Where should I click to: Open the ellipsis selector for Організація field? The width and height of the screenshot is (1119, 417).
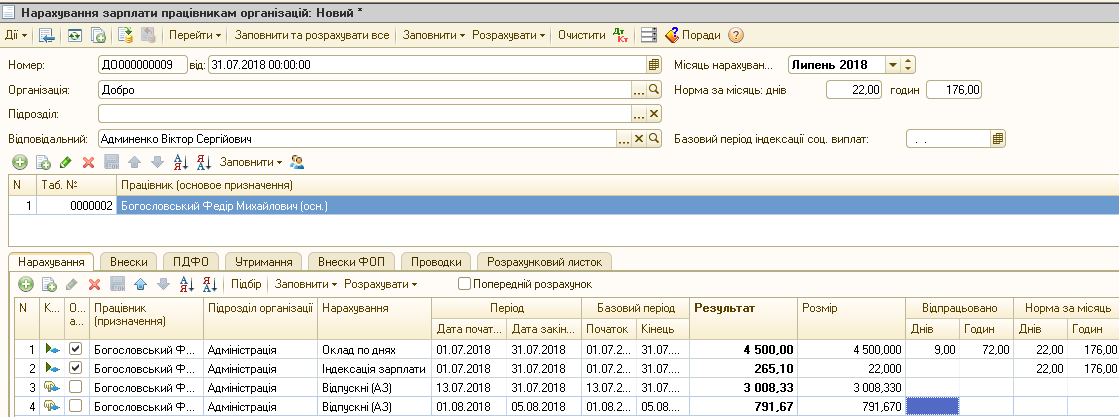(639, 90)
